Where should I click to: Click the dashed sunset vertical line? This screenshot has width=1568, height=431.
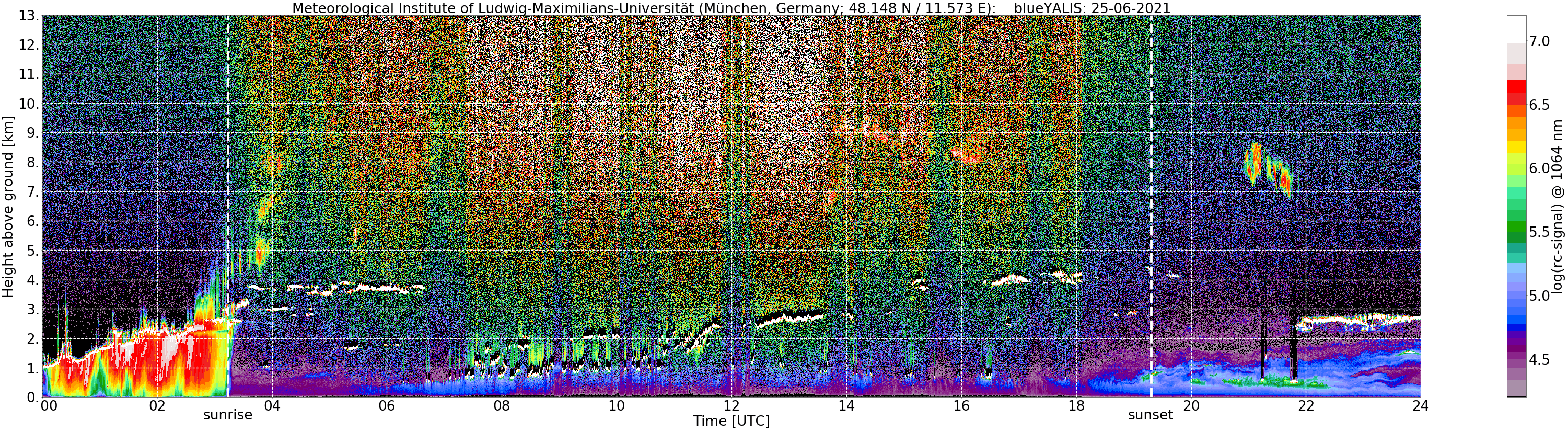click(1151, 206)
